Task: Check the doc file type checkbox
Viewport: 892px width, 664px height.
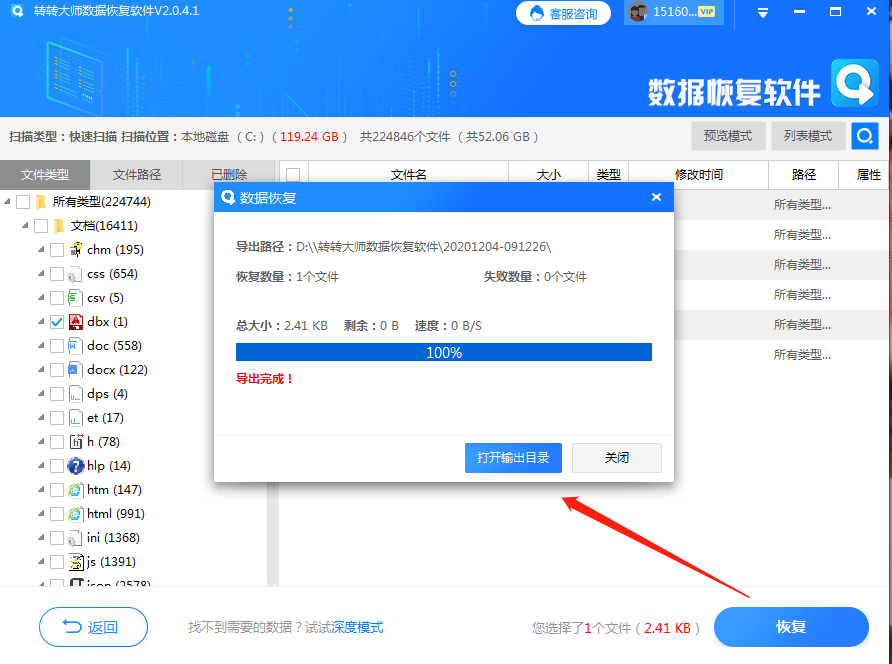Action: (57, 345)
